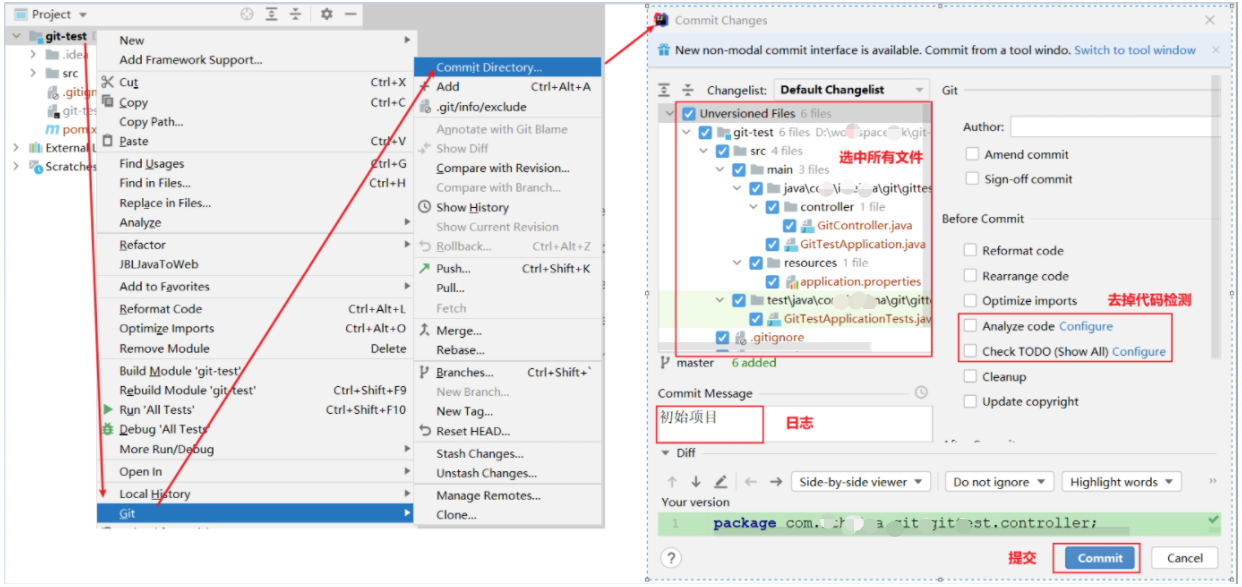Enable Cleanup checkbox
1242x587 pixels.
click(972, 376)
